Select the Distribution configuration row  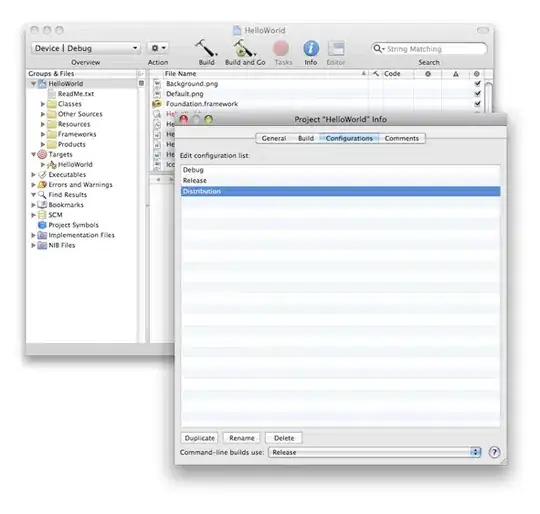[340, 191]
